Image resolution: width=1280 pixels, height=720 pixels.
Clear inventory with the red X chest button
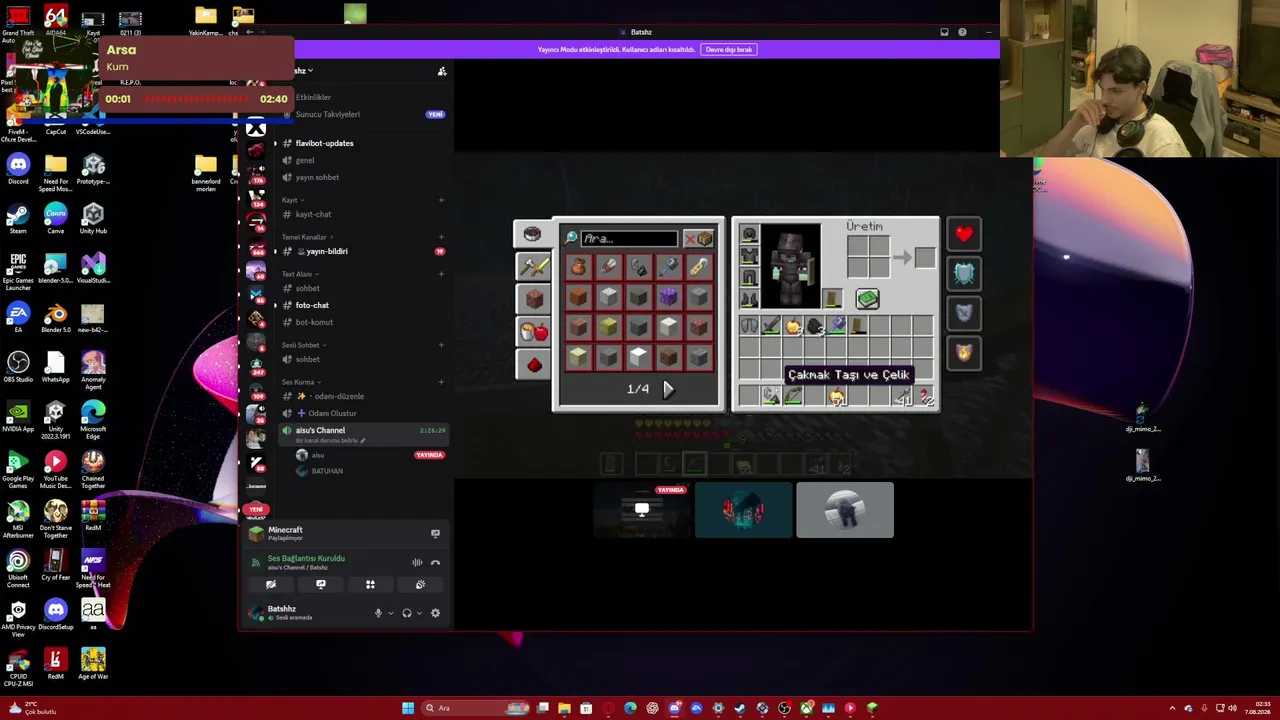(x=699, y=239)
